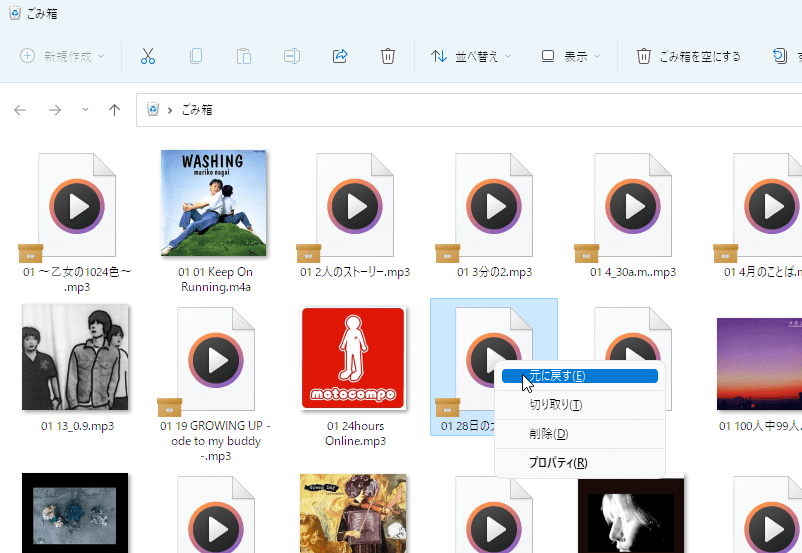Go back with the left arrow
Image resolution: width=802 pixels, height=553 pixels.
coord(20,110)
